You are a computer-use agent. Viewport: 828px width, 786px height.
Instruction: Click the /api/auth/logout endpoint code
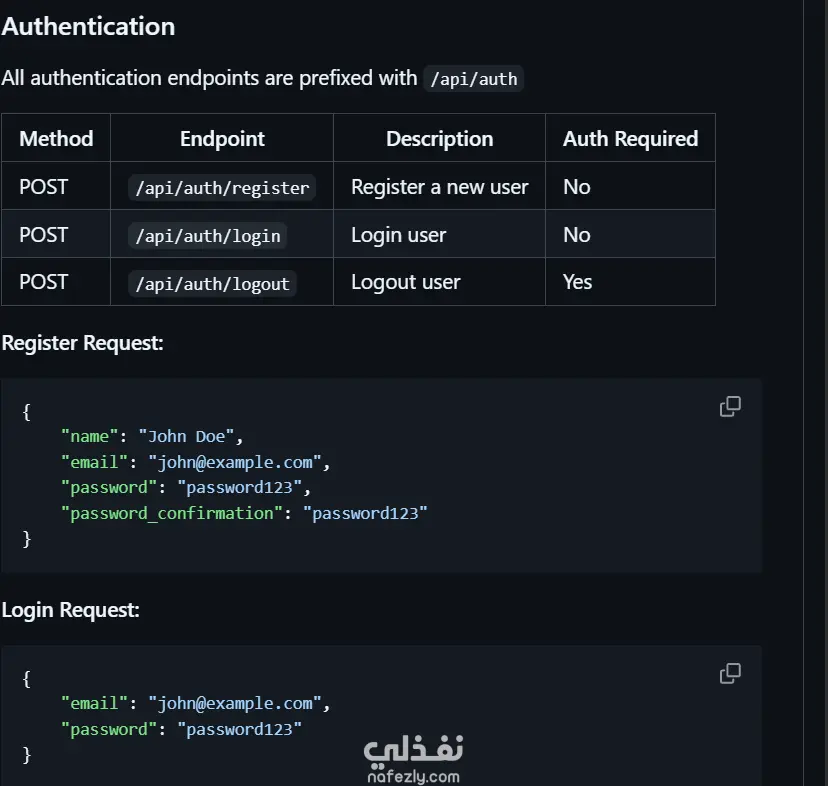(213, 283)
